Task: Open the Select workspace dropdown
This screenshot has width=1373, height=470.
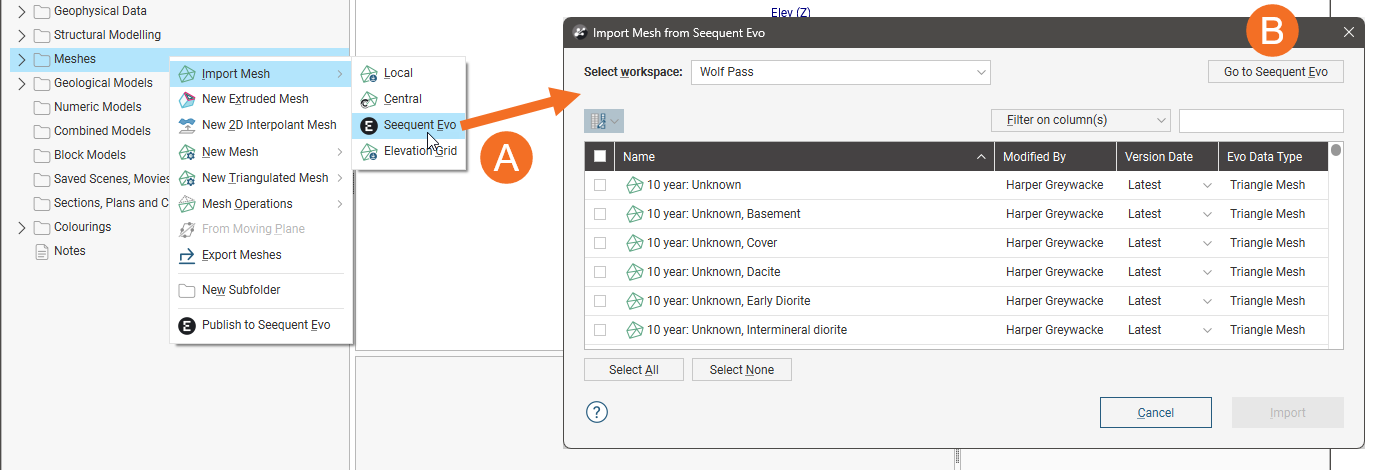Action: coord(840,72)
